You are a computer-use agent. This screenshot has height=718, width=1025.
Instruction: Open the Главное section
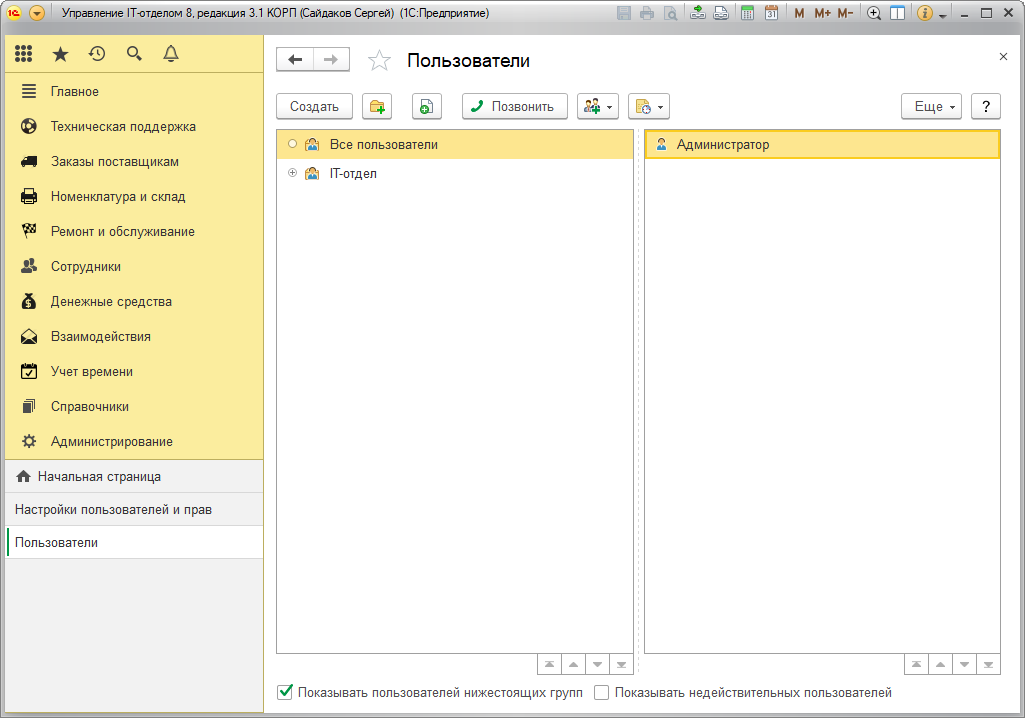click(x=134, y=92)
